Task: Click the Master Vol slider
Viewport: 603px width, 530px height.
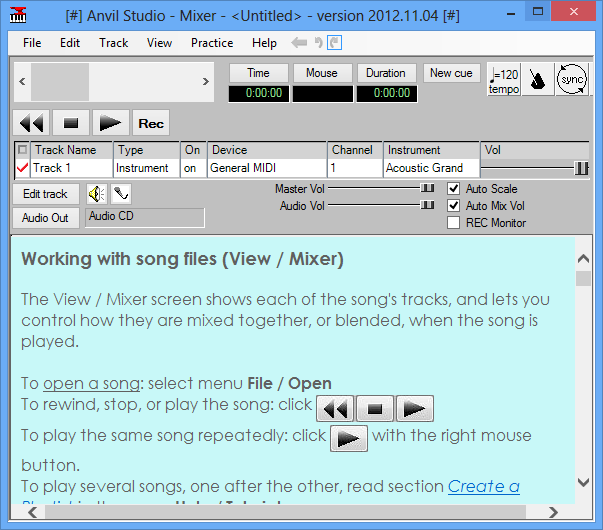Action: tap(381, 188)
